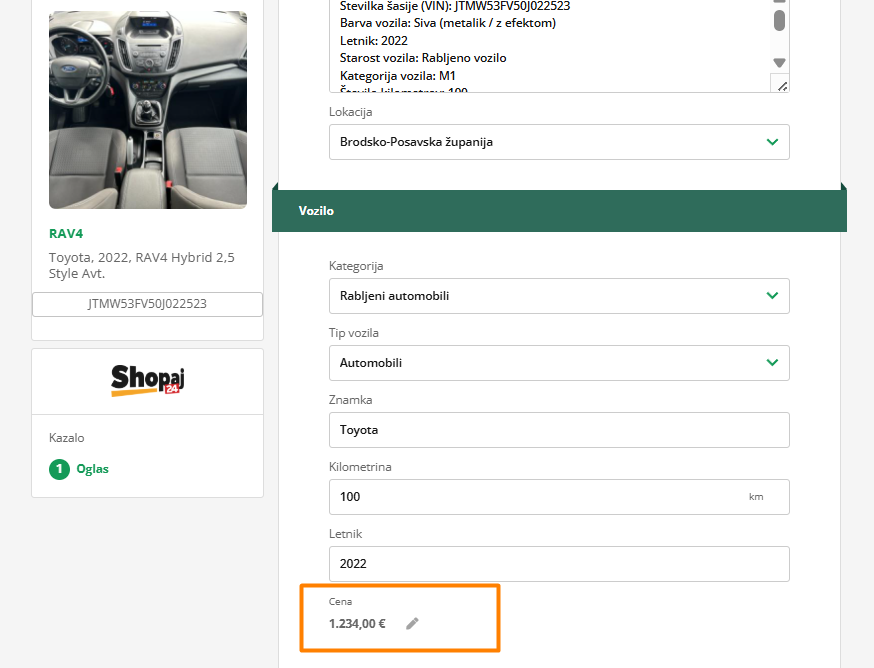The width and height of the screenshot is (874, 668).
Task: Open the Lokacija dropdown
Action: coord(559,142)
